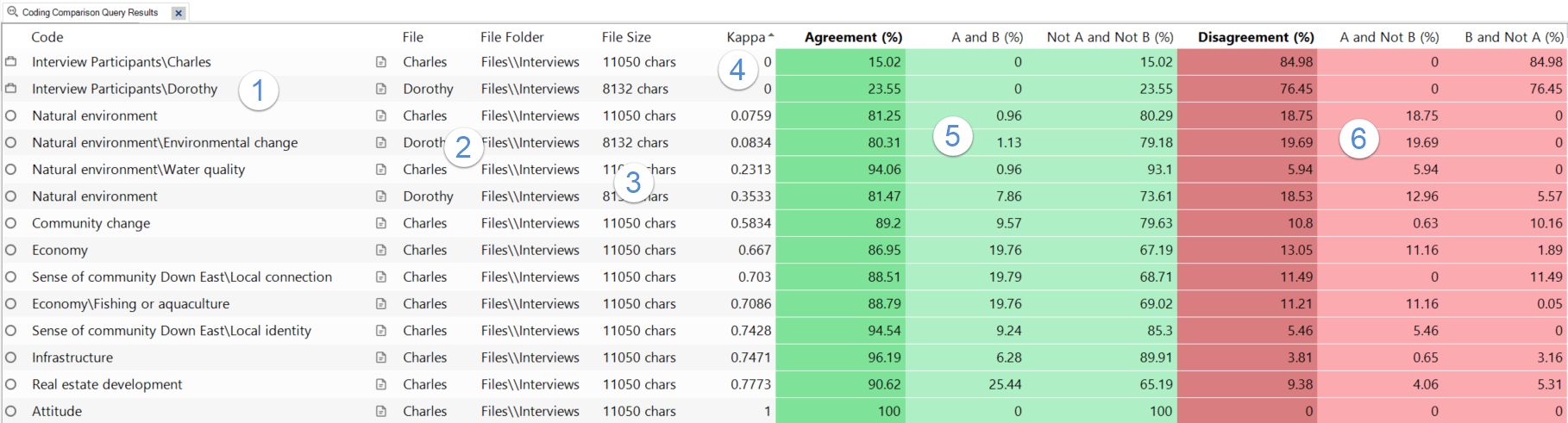Image resolution: width=1568 pixels, height=423 pixels.
Task: Click the magnifier query icon on the results tab
Action: click(x=12, y=12)
